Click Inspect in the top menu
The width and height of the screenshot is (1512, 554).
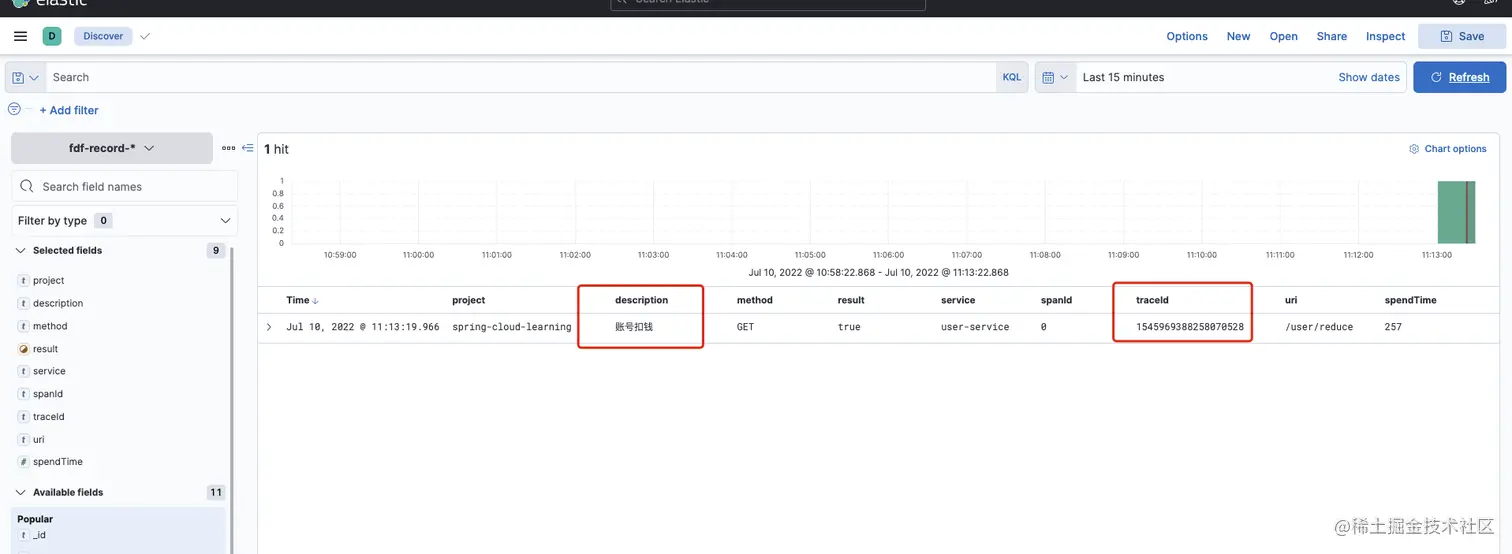tap(1385, 36)
